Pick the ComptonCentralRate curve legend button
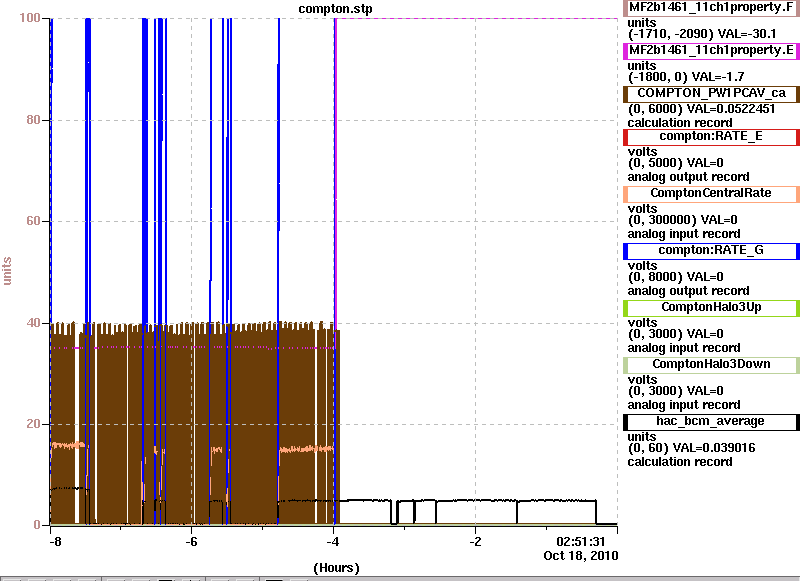Screen dimensions: 800x581 [x=711, y=193]
